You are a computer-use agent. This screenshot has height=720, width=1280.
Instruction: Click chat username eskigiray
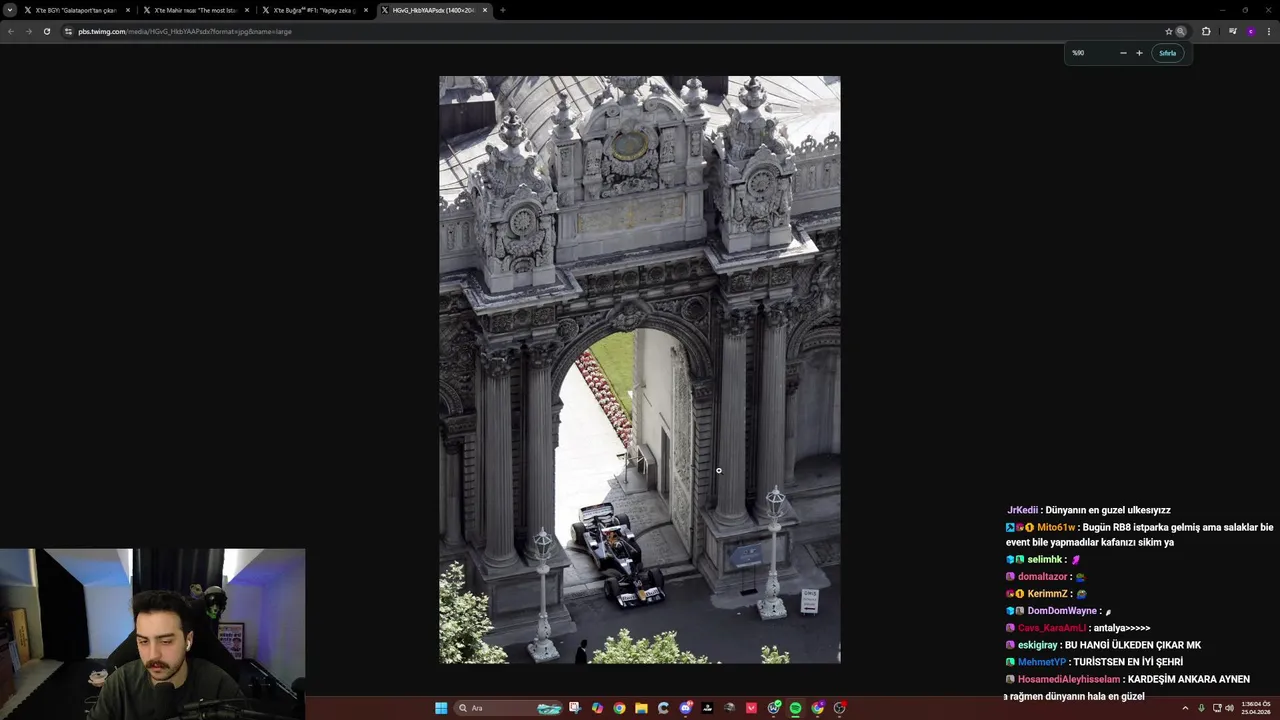(1037, 645)
